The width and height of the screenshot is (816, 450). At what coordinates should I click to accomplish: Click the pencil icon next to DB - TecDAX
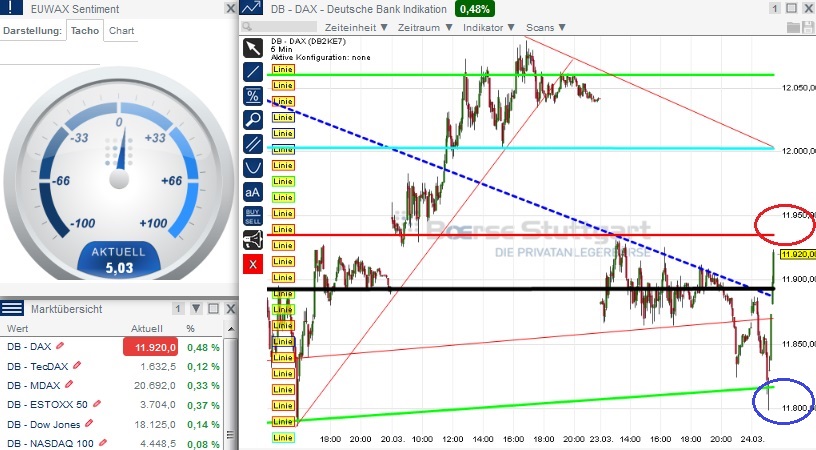click(x=77, y=365)
